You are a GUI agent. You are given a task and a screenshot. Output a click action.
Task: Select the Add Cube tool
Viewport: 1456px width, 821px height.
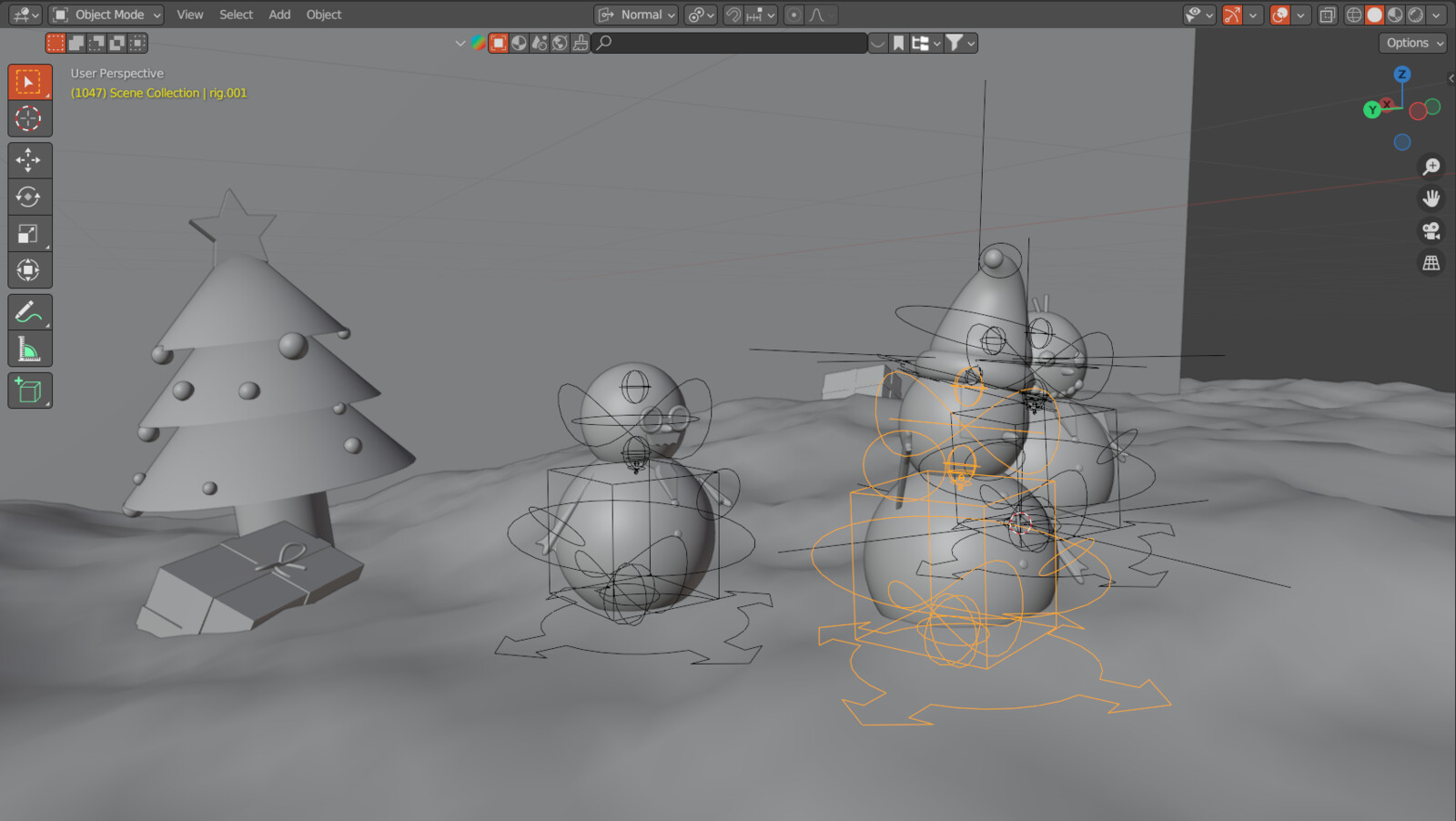30,390
